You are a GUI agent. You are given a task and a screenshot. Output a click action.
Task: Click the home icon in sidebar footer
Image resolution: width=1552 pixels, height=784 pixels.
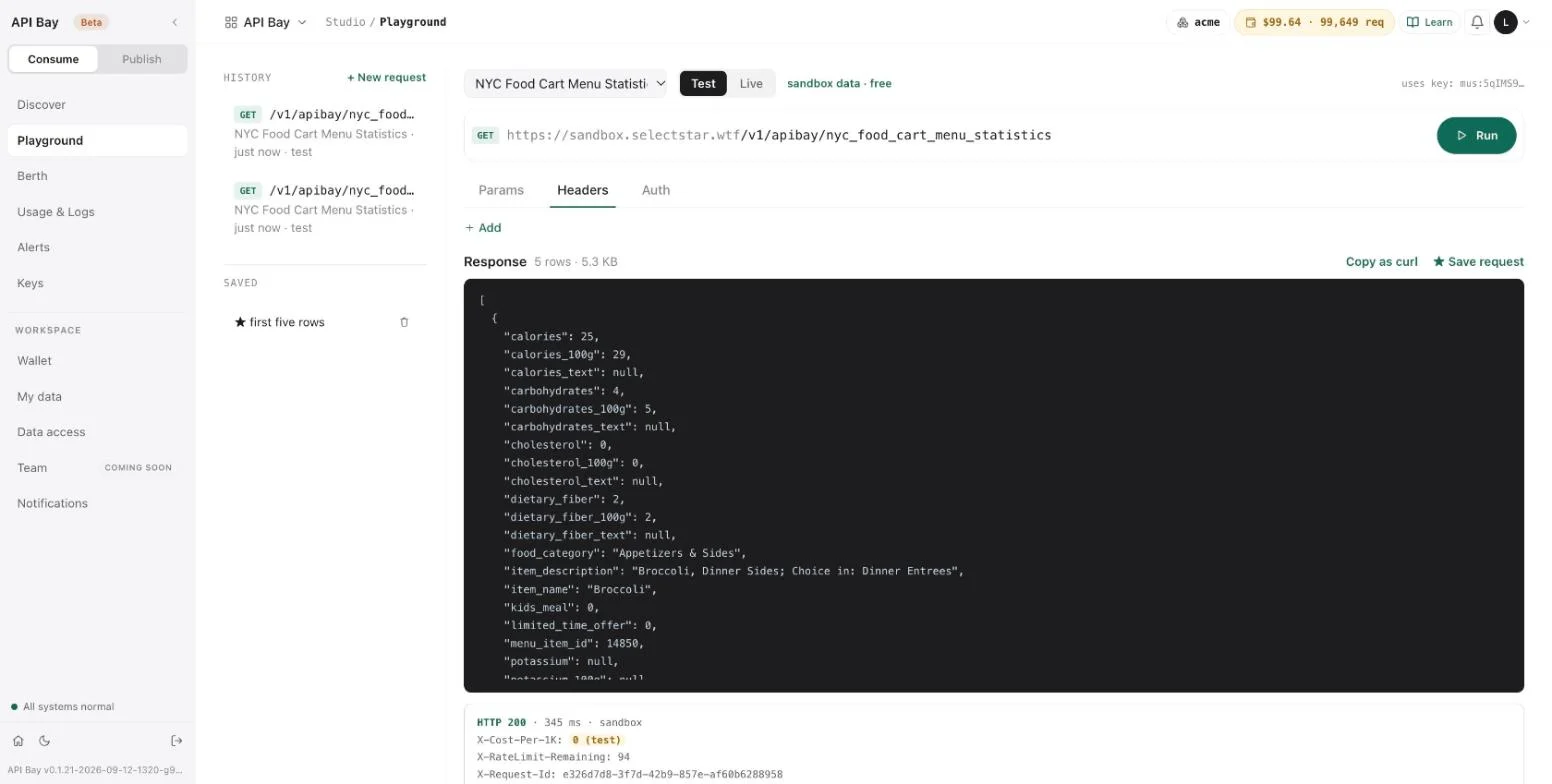18,741
